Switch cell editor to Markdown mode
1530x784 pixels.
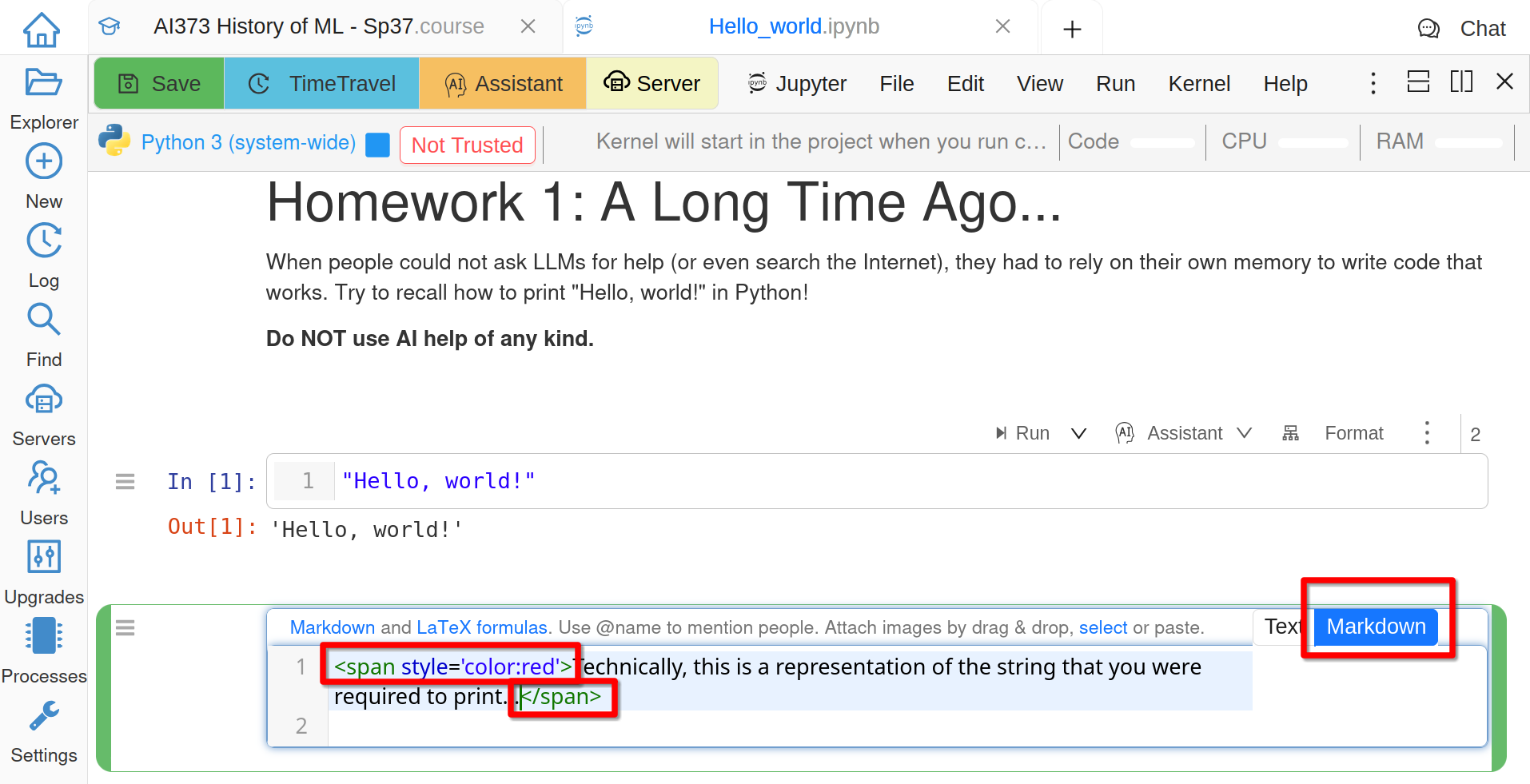(x=1375, y=627)
